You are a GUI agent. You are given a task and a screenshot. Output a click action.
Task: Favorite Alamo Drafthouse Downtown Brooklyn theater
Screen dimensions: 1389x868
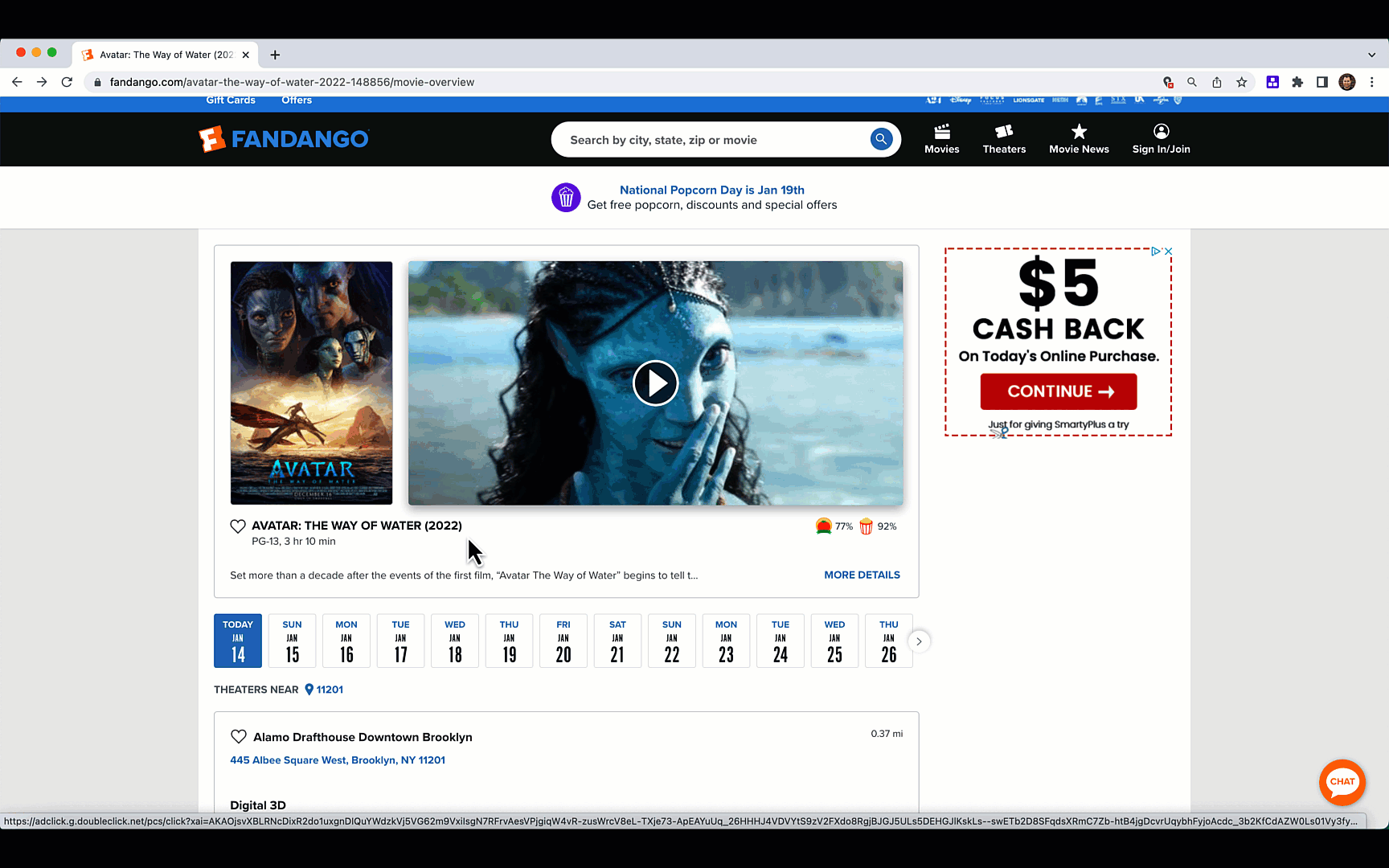[x=239, y=737]
